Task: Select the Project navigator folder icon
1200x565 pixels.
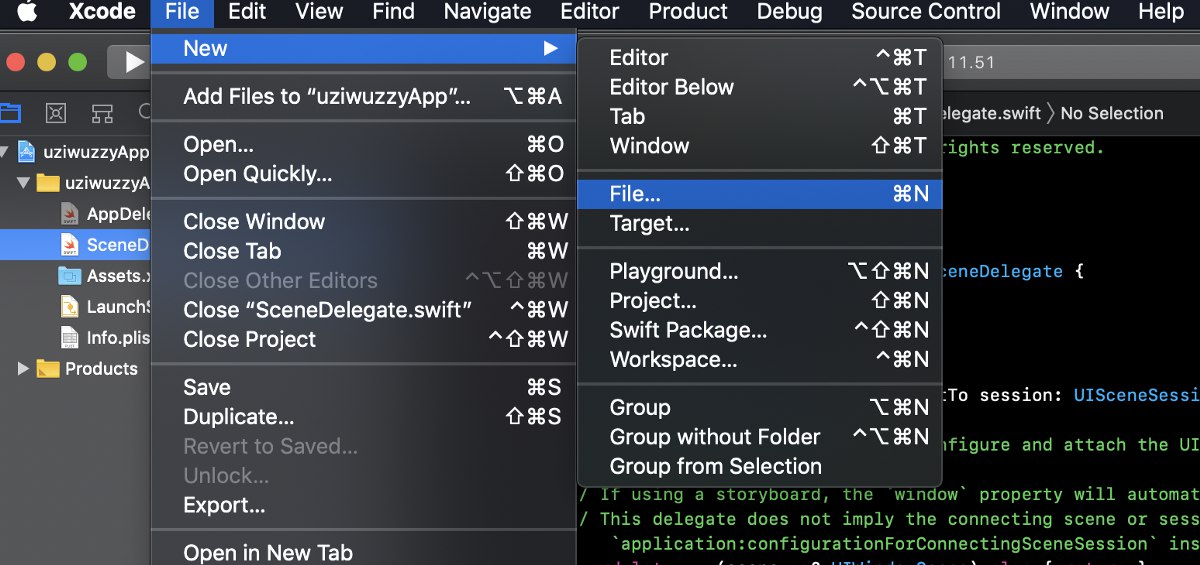Action: pyautogui.click(x=11, y=112)
